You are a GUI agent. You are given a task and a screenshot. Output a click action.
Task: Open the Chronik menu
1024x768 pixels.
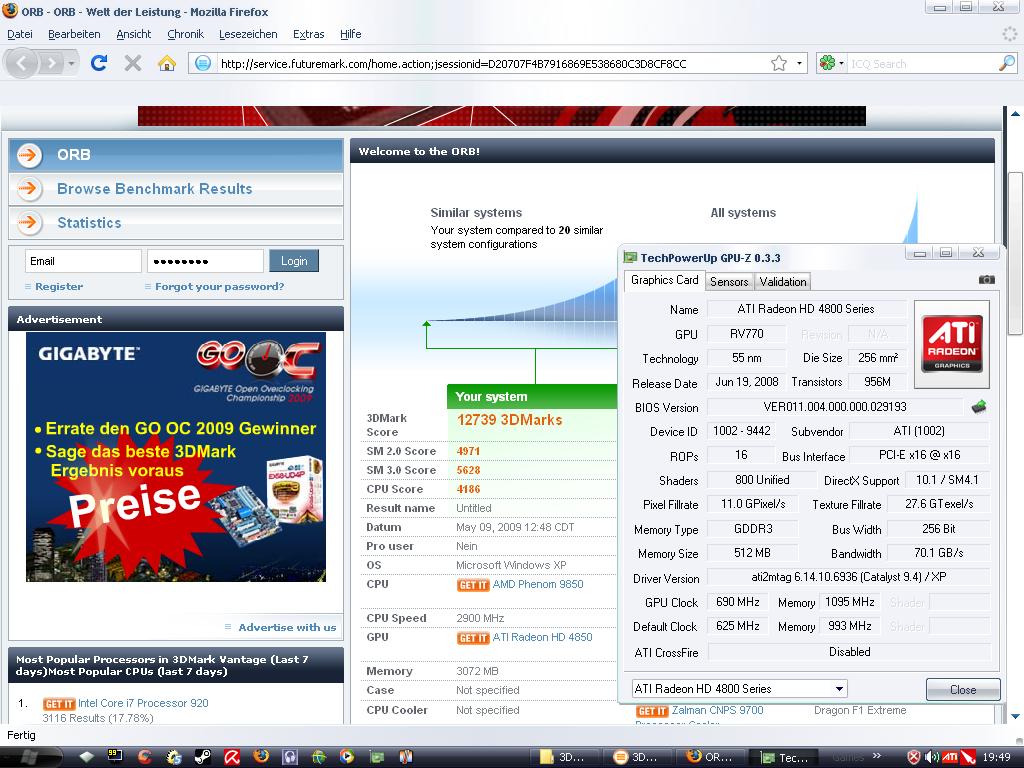tap(185, 34)
